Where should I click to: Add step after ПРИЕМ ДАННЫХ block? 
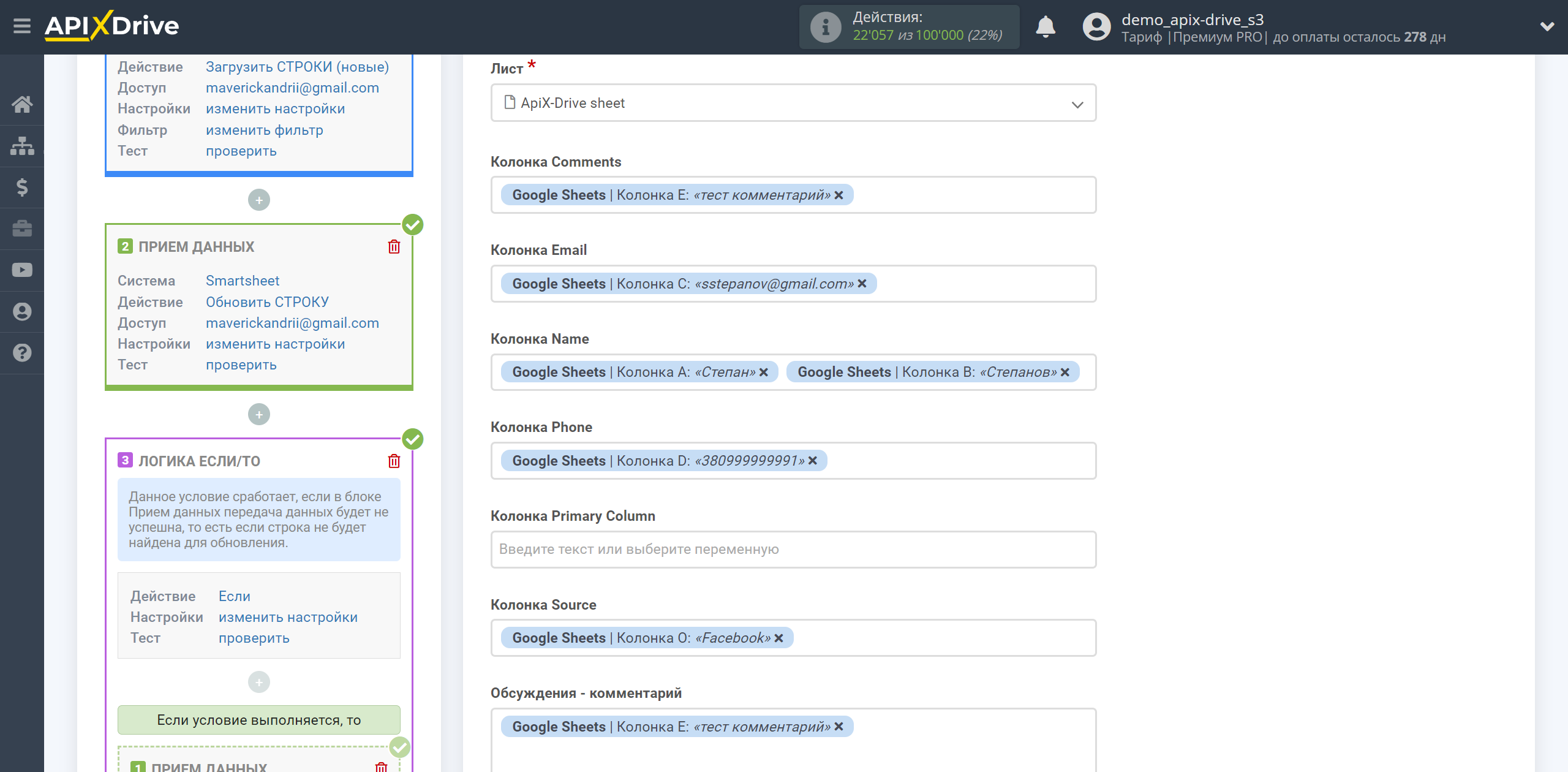[x=259, y=415]
